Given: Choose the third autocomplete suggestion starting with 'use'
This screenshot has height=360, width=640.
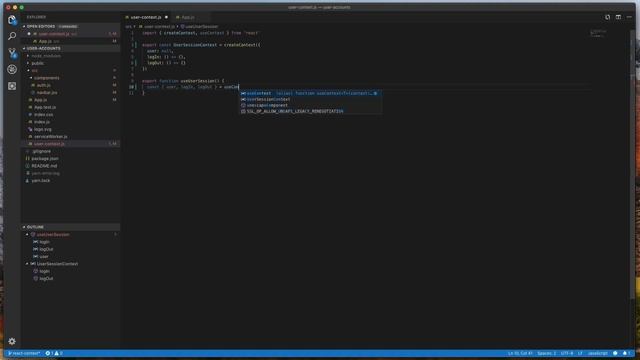Looking at the screenshot, I should 310,105.
